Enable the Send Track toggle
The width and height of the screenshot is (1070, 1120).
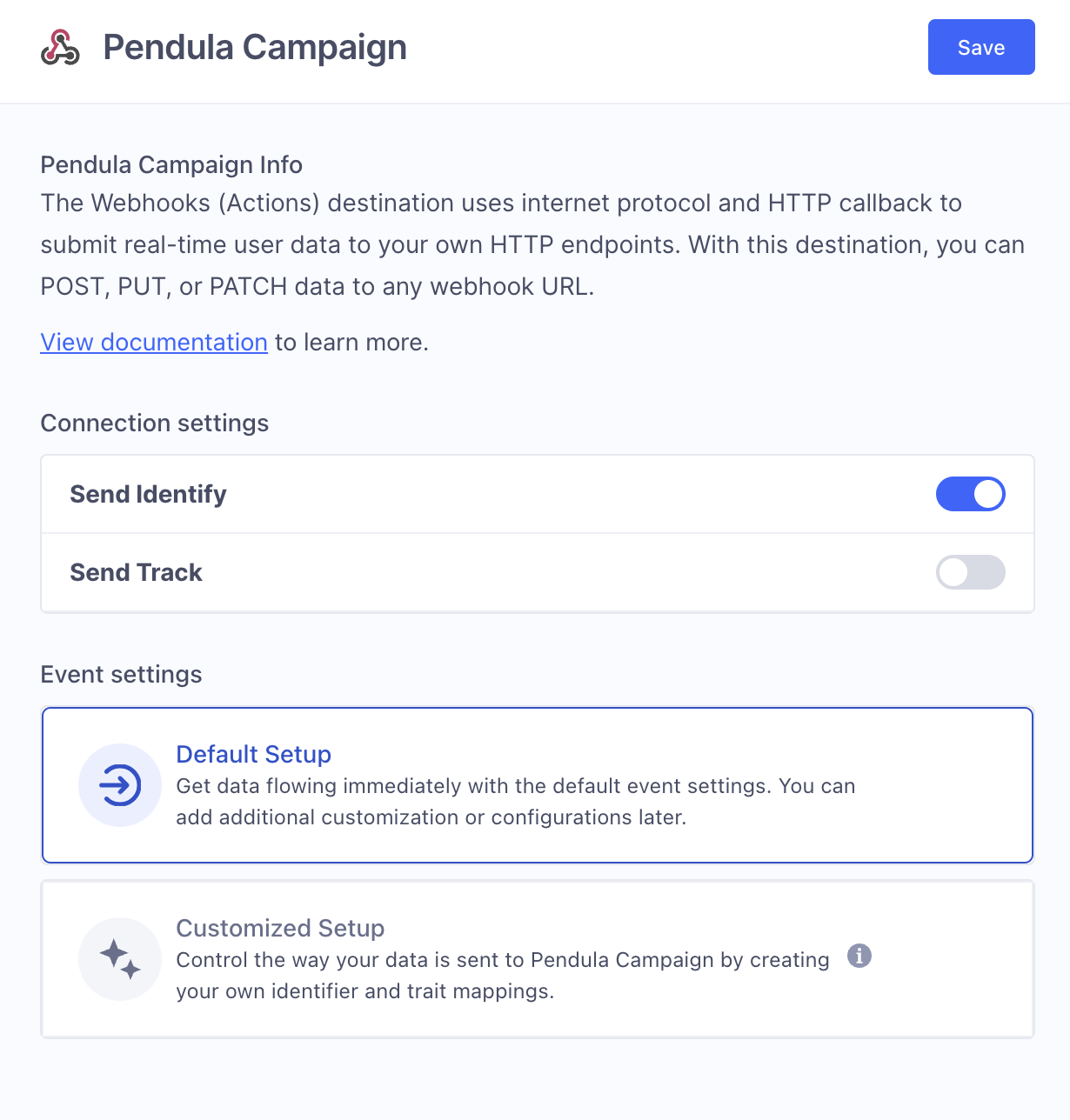click(970, 572)
